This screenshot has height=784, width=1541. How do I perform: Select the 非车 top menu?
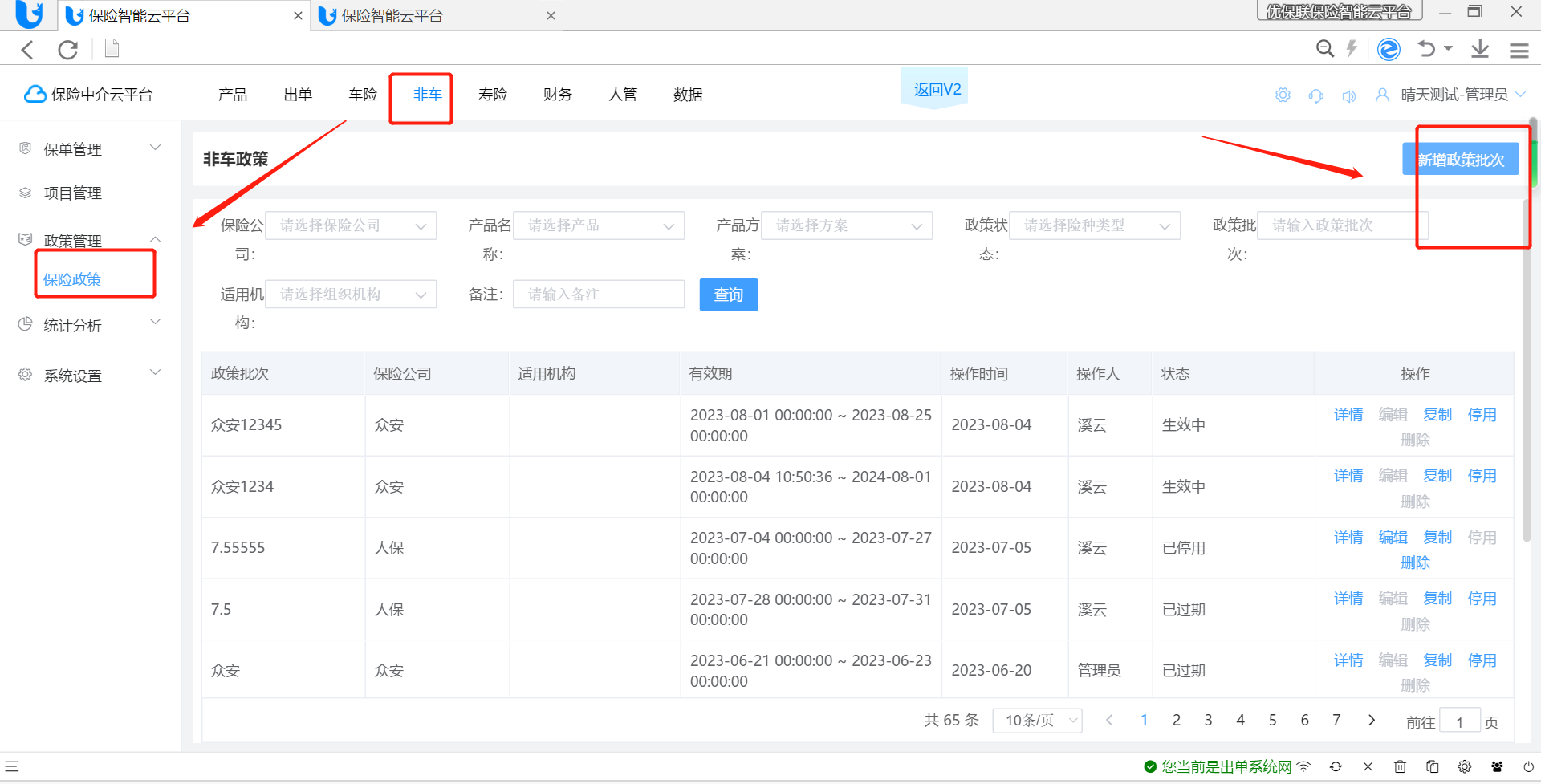tap(428, 95)
